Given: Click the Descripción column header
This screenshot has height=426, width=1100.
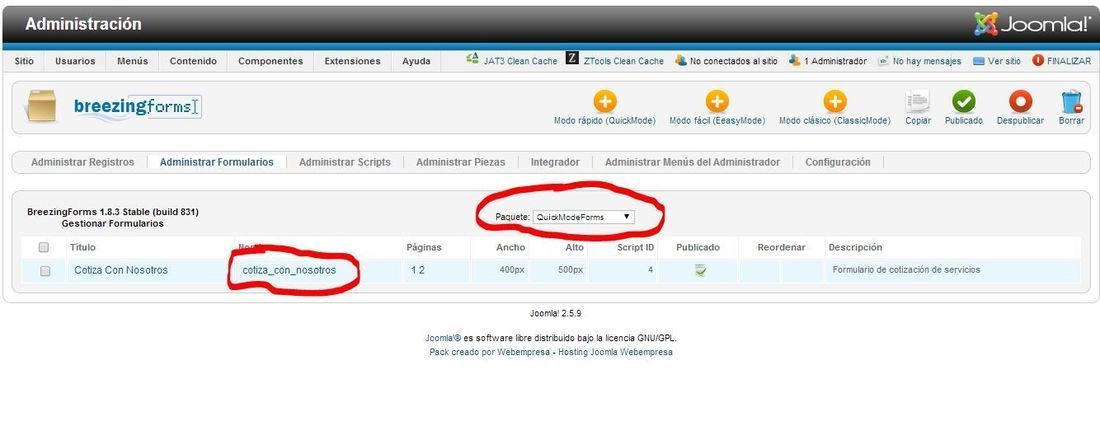Looking at the screenshot, I should point(855,248).
